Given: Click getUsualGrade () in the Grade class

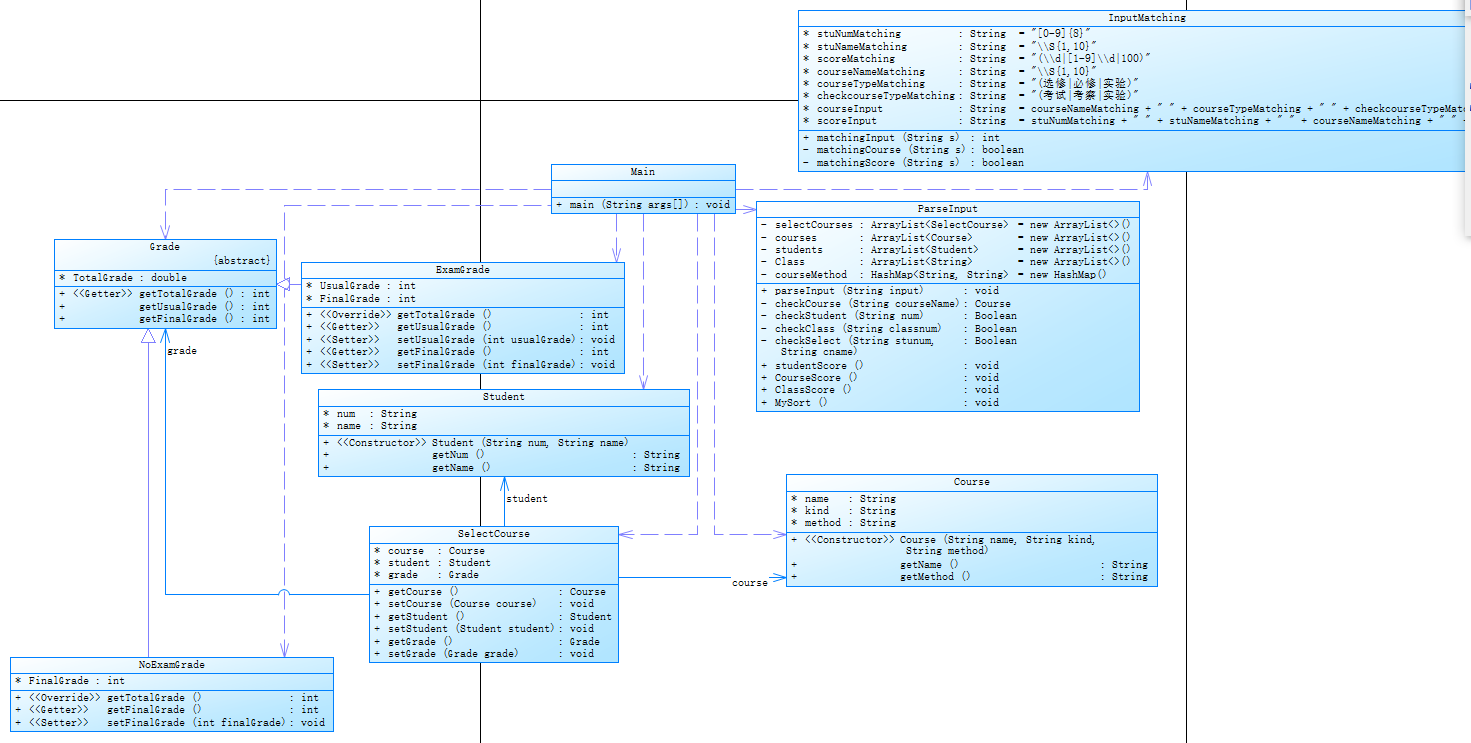Looking at the screenshot, I should pyautogui.click(x=164, y=307).
